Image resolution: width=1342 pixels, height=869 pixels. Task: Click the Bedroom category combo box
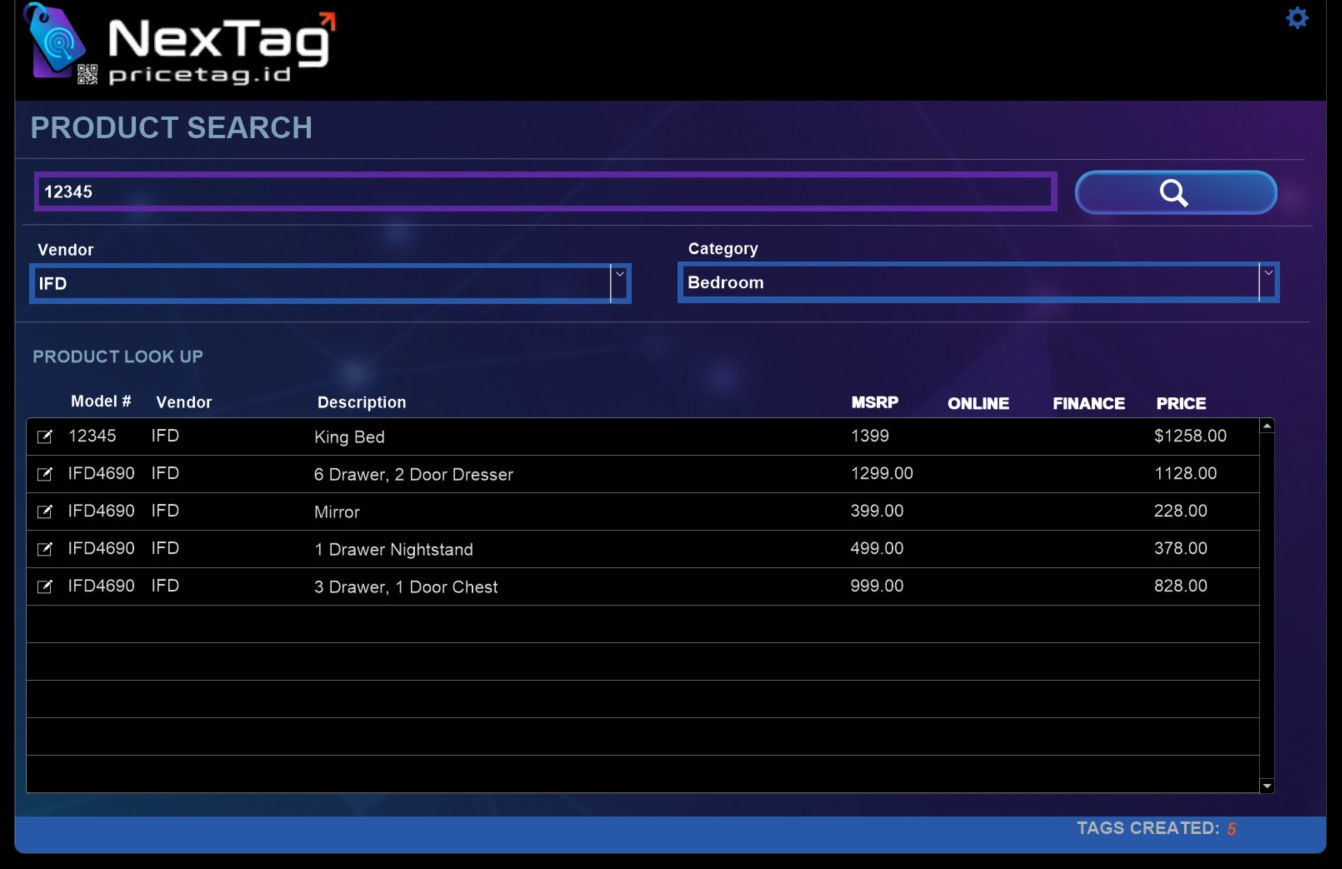(x=967, y=283)
